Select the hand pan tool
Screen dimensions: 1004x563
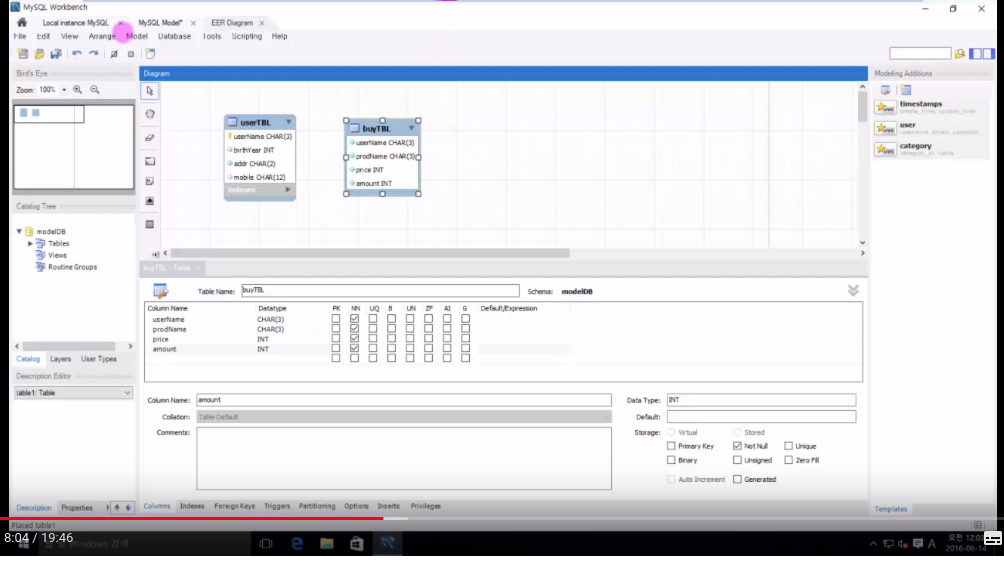[150, 114]
